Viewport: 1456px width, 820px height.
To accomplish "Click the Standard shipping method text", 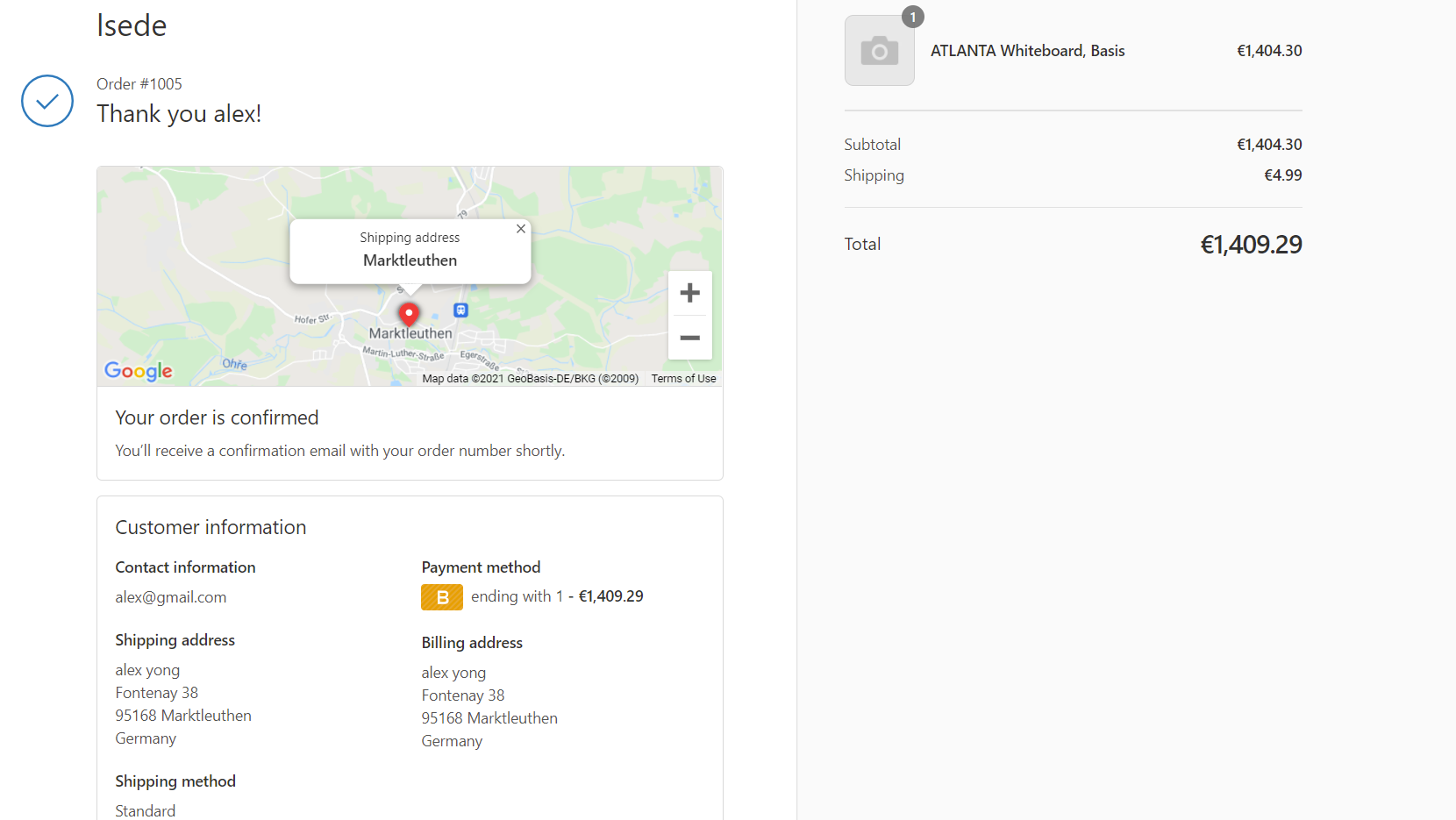I will coord(146,810).
